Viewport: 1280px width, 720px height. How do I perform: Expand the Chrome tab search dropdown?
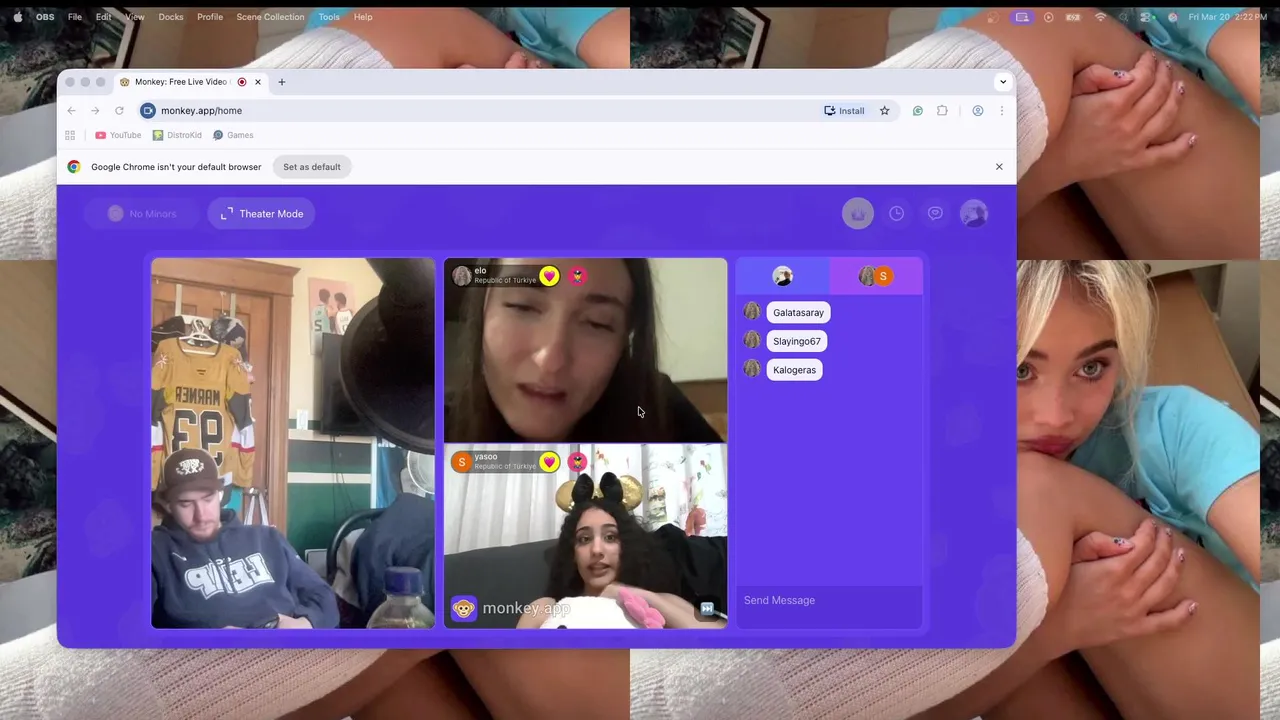[1003, 82]
